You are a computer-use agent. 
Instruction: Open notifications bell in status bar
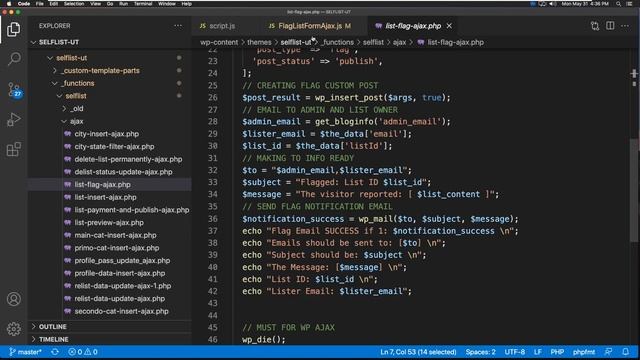[x=625, y=352]
